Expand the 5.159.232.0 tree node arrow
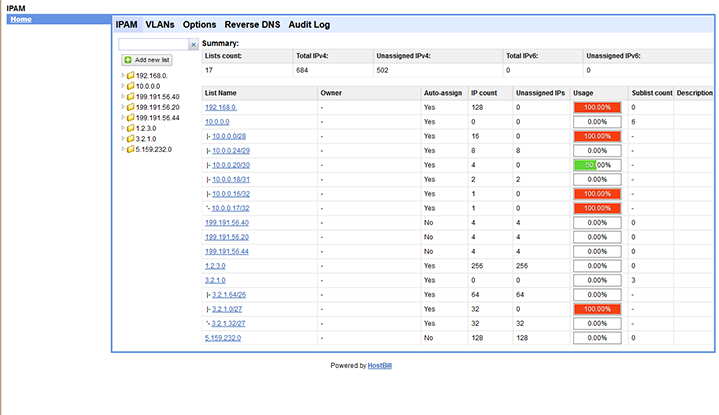 123,149
